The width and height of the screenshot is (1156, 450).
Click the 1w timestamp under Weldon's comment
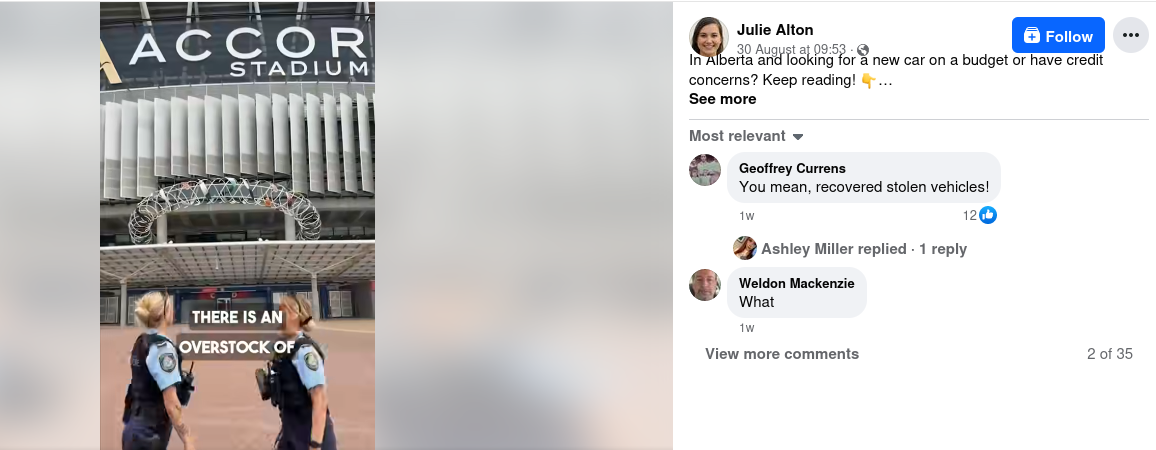746,328
